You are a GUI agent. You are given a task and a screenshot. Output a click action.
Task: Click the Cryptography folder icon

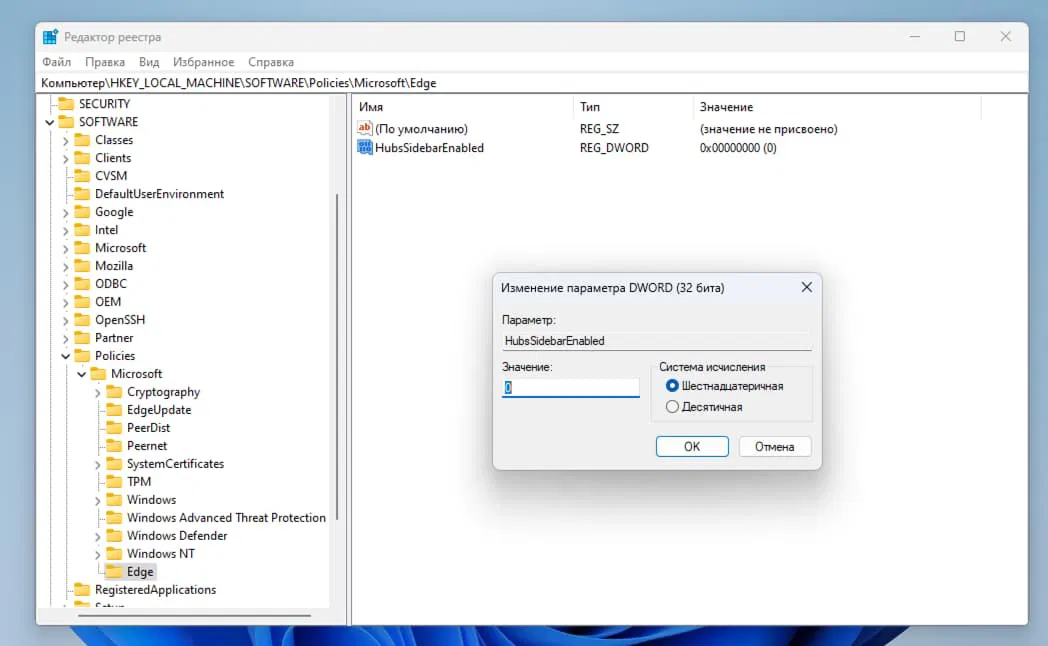[x=114, y=392]
